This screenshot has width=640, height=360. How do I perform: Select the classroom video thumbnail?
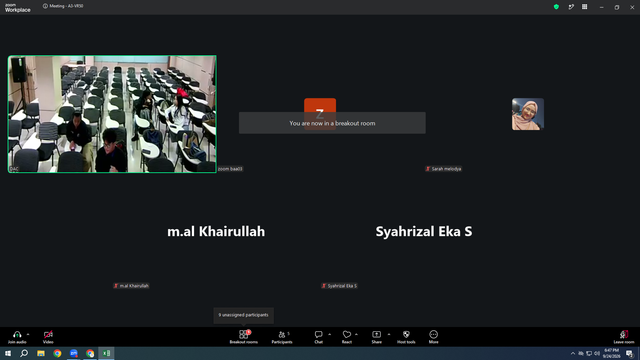point(112,114)
